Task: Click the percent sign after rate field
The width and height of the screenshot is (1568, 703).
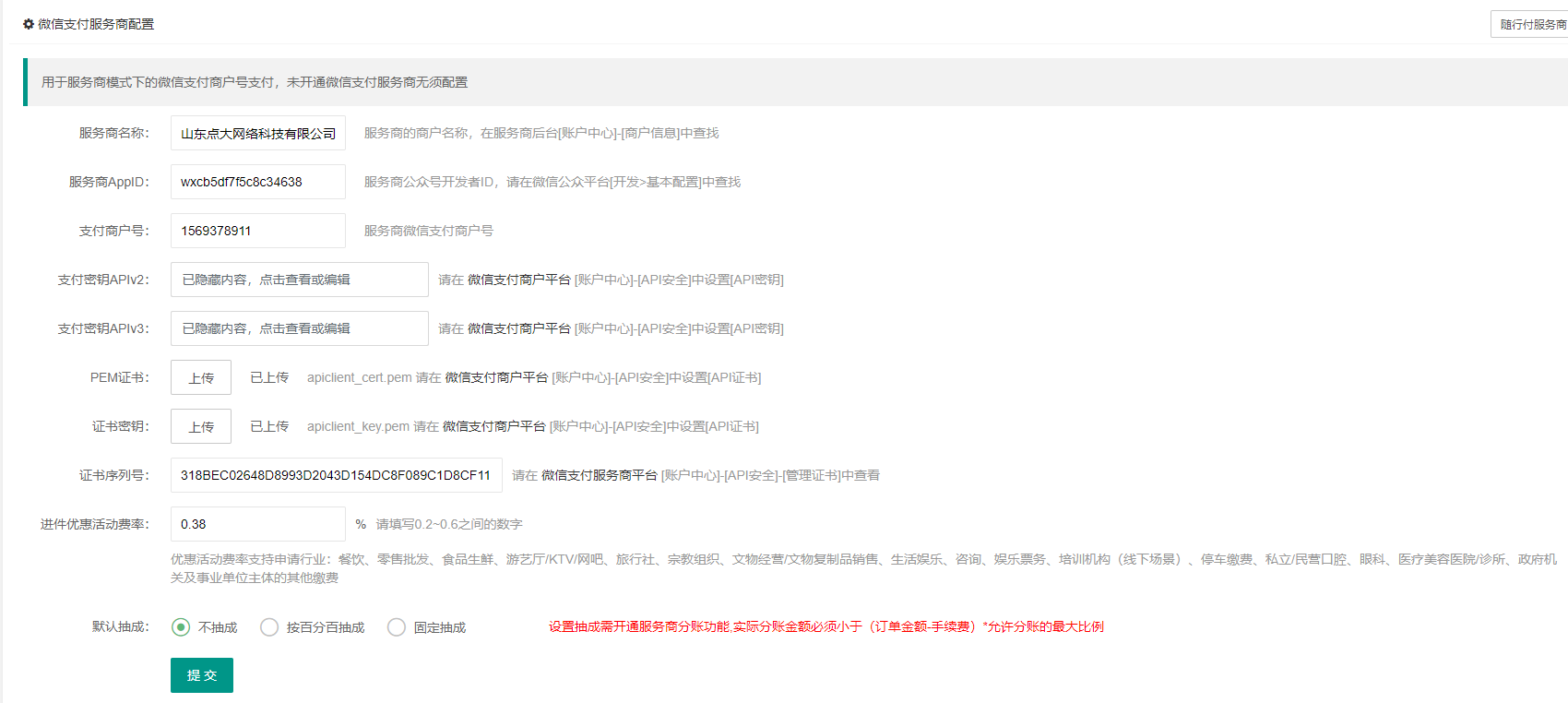Action: pos(361,524)
